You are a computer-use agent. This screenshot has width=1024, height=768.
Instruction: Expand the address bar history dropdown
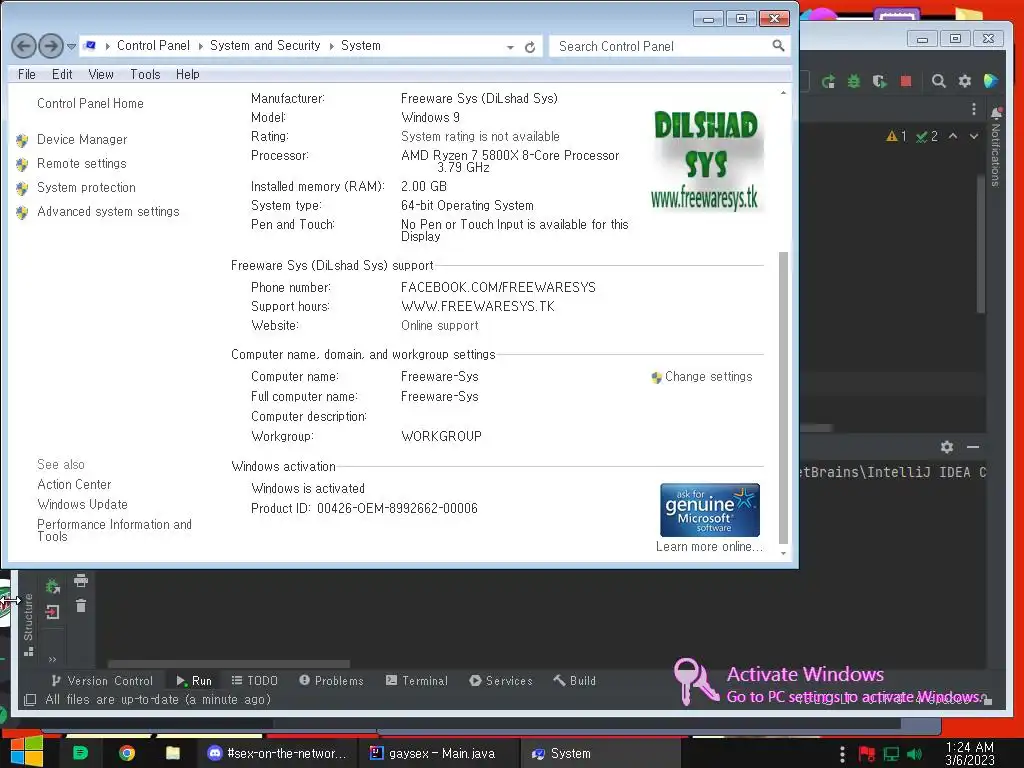tap(510, 47)
